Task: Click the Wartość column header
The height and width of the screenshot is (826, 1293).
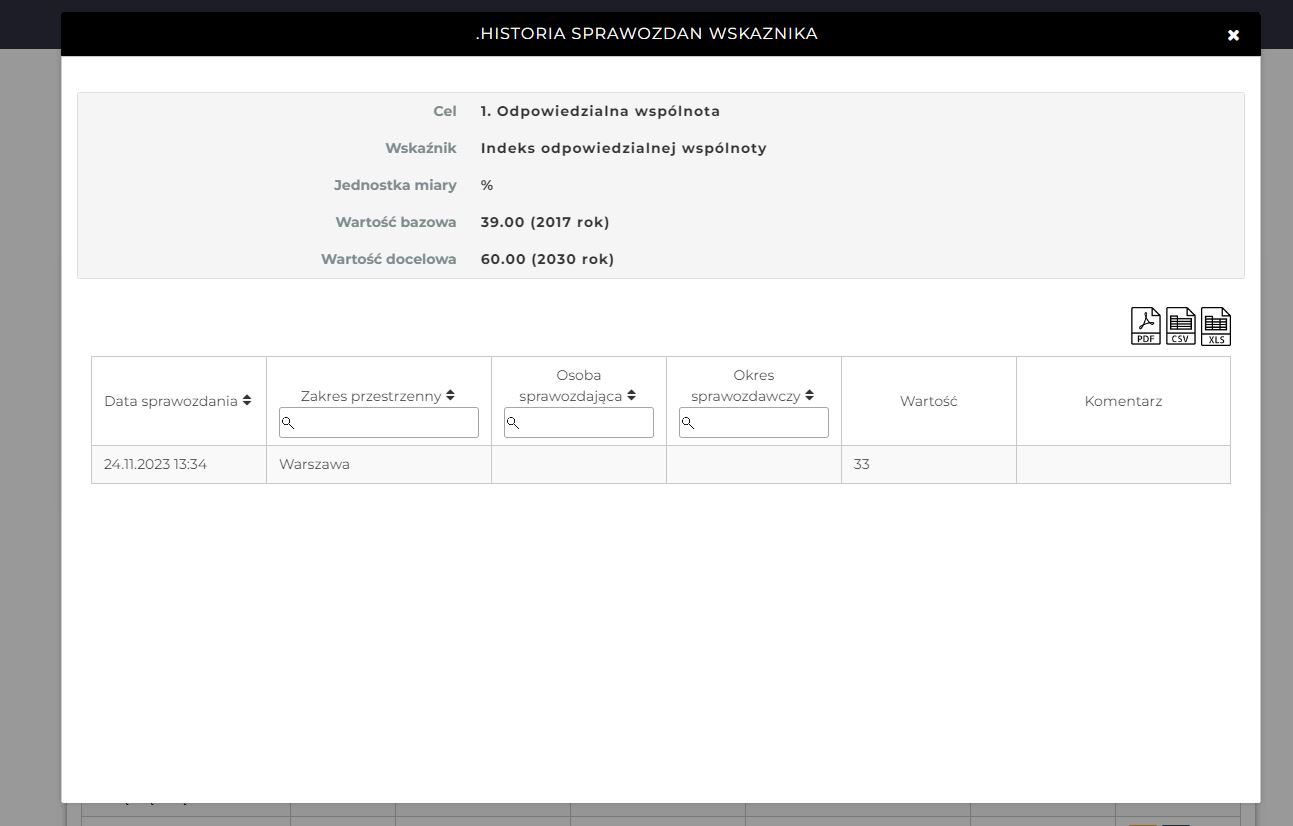Action: point(928,401)
